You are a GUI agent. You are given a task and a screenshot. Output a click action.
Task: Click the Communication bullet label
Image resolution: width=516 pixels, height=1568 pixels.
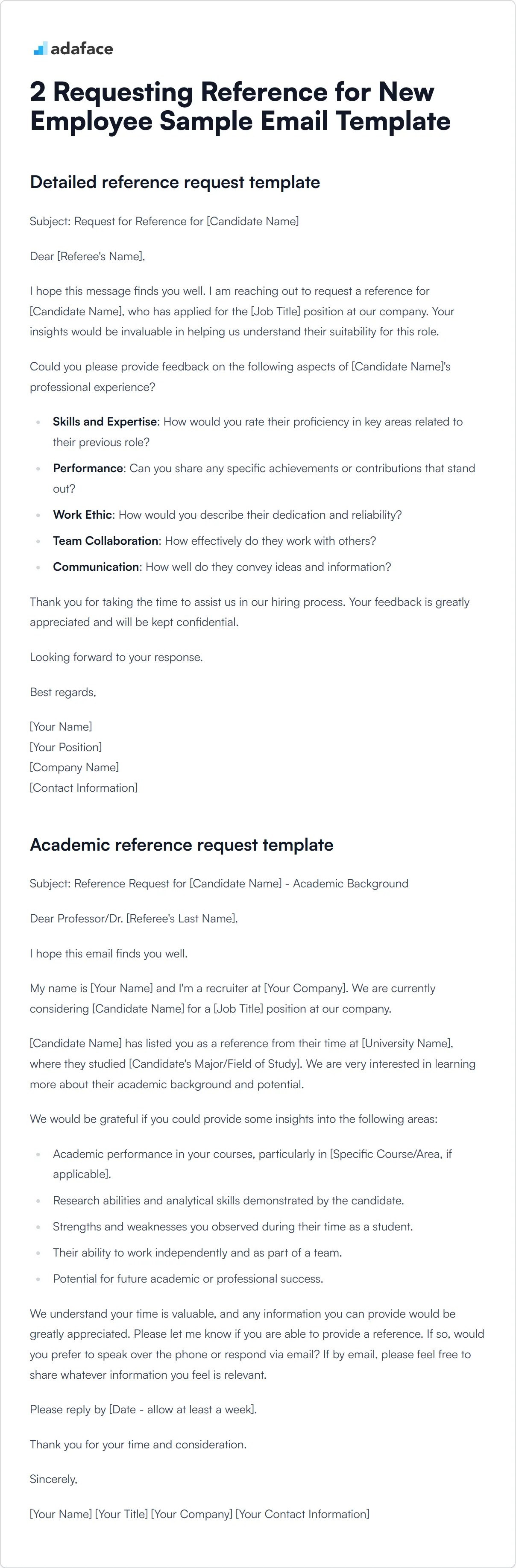[x=96, y=567]
